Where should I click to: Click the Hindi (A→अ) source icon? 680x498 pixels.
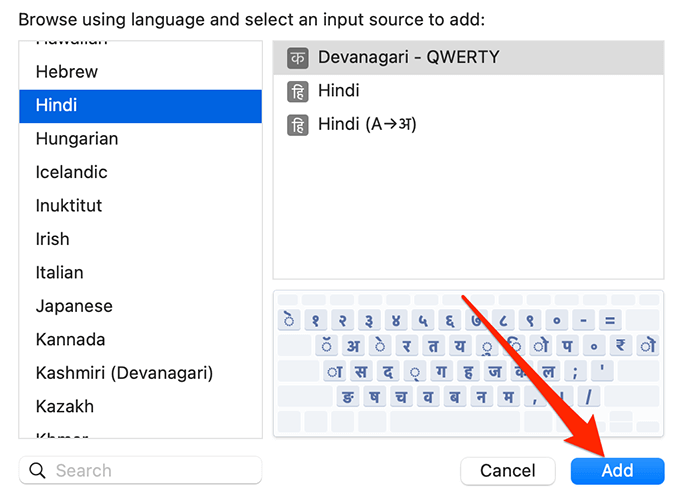tap(297, 125)
